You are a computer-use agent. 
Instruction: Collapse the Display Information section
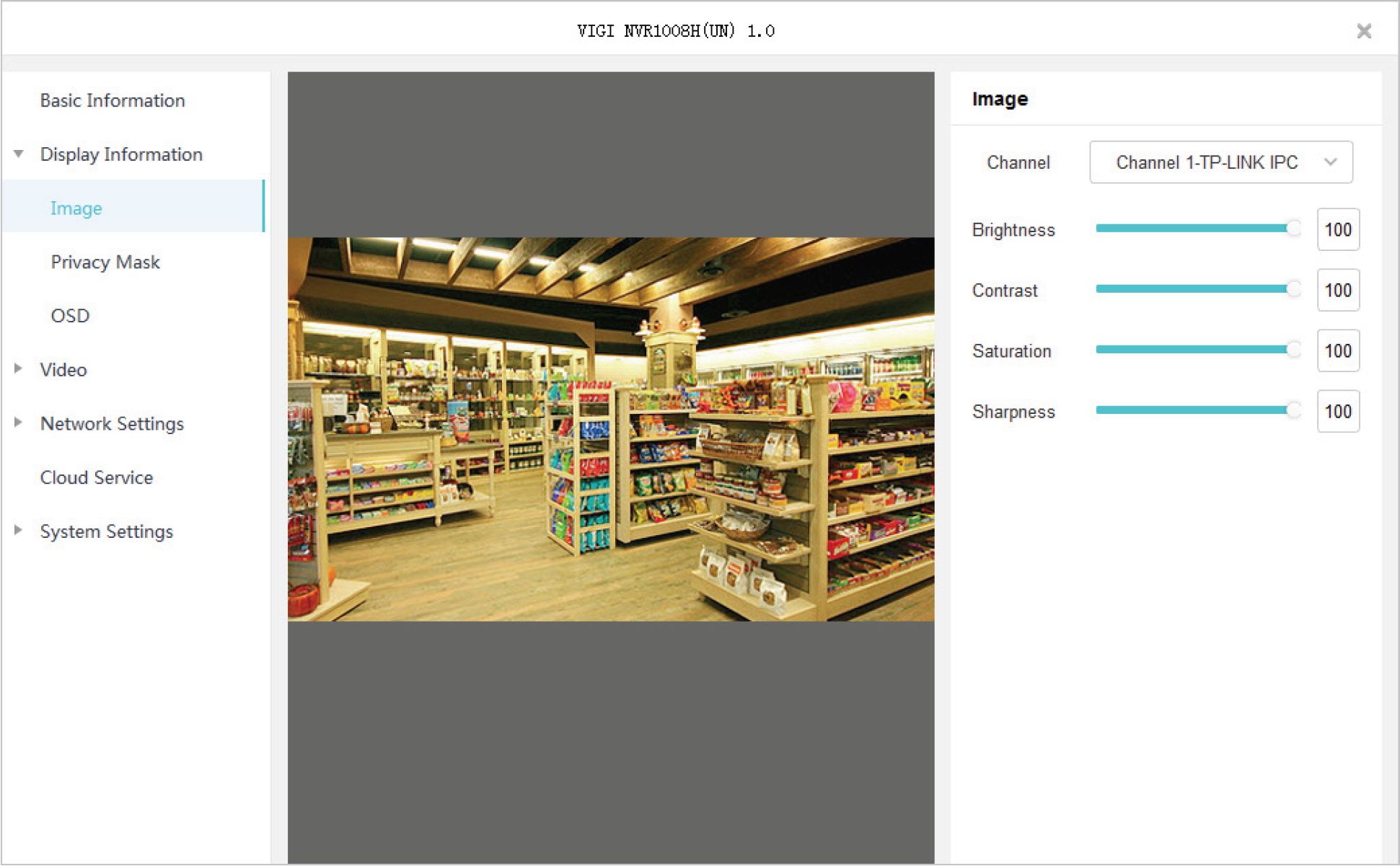coord(19,154)
